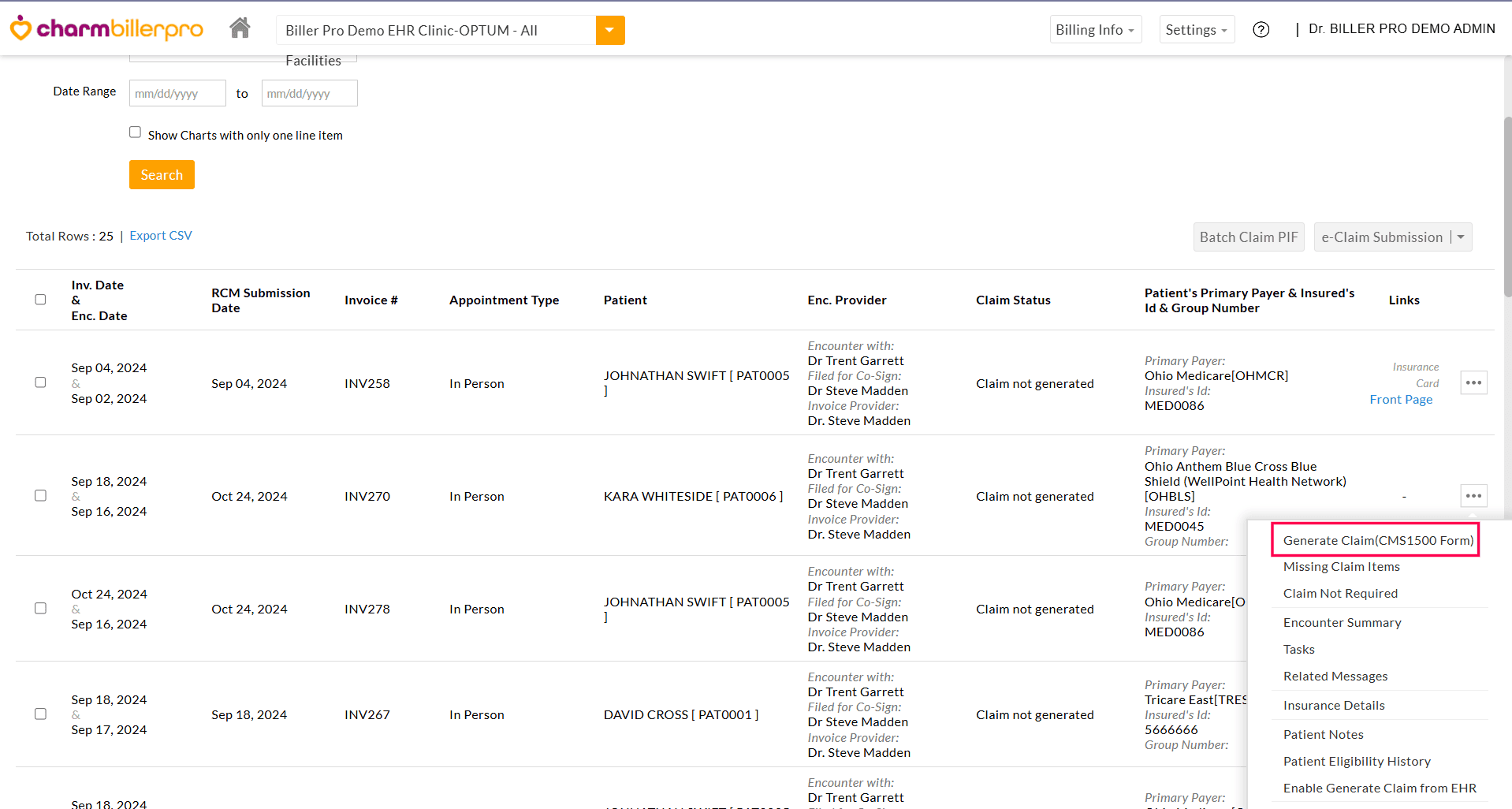This screenshot has width=1512, height=809.
Task: Open the help question mark icon
Action: tap(1261, 30)
